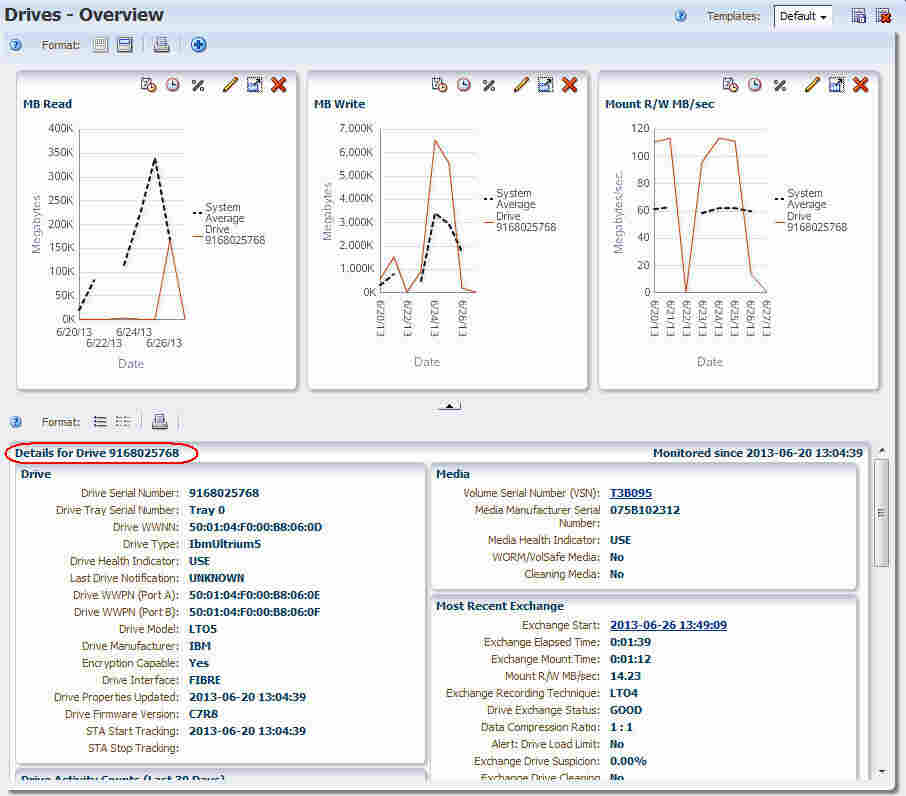This screenshot has height=796, width=906.
Task: Remove the MB Write graph pane
Action: pos(570,85)
